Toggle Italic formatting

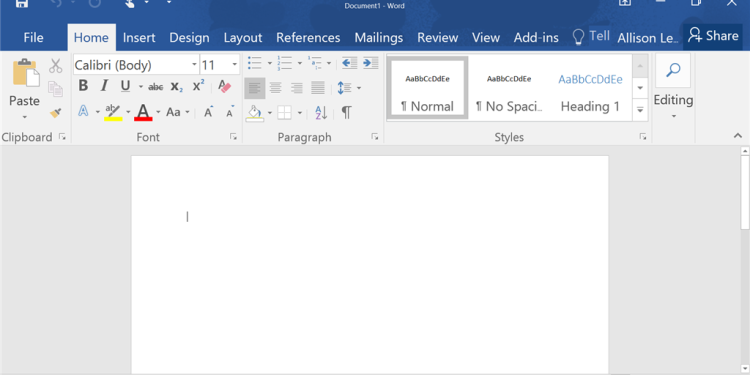point(104,86)
